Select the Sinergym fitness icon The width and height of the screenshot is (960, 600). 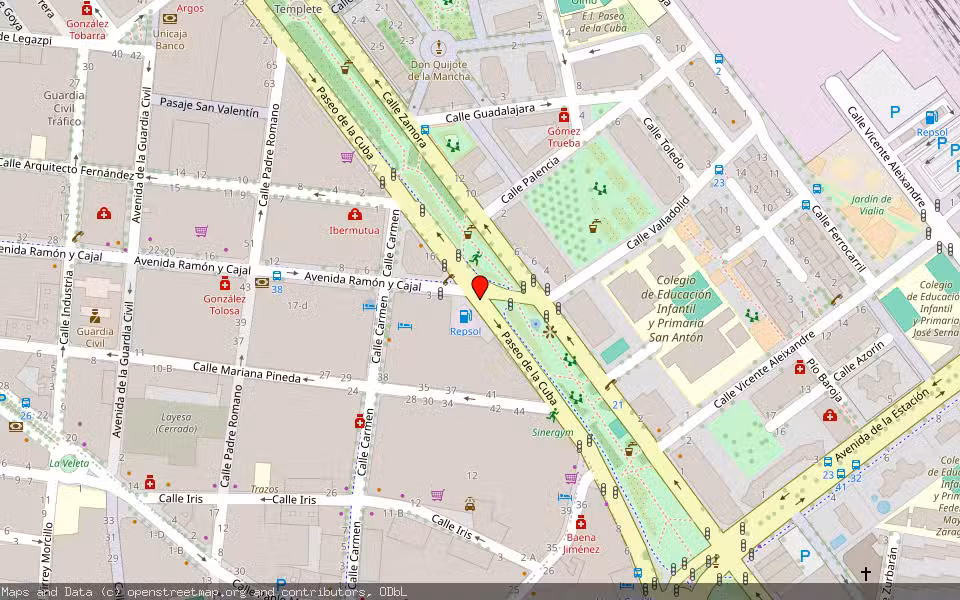[x=553, y=416]
